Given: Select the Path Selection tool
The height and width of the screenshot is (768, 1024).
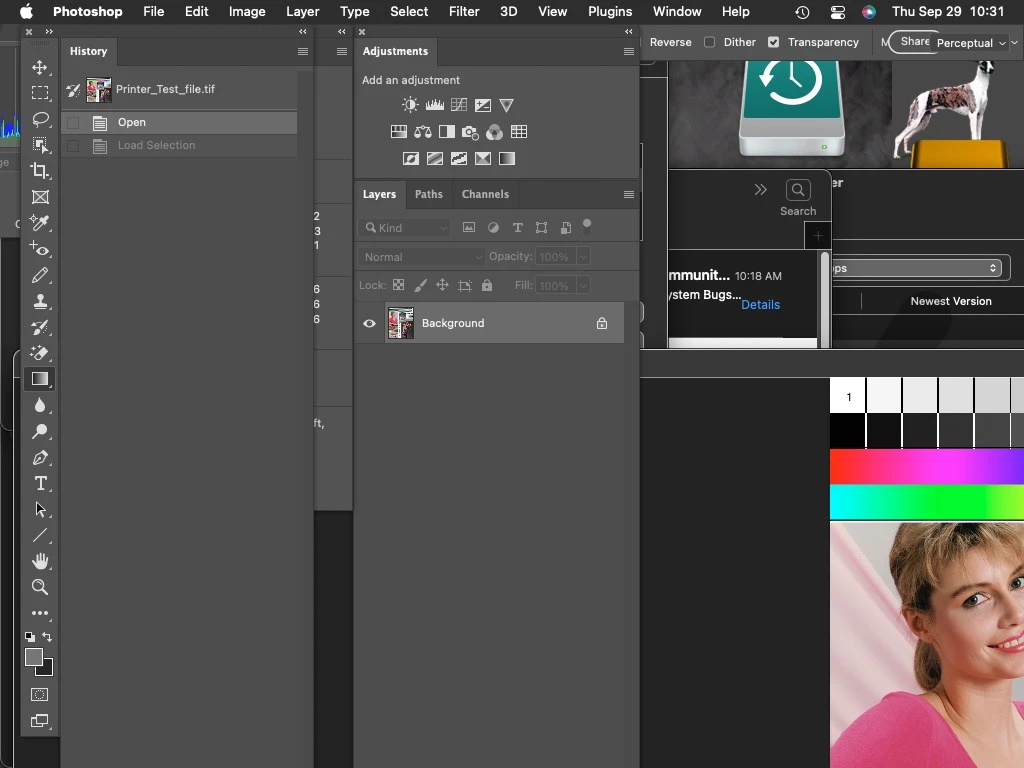Looking at the screenshot, I should [x=40, y=509].
